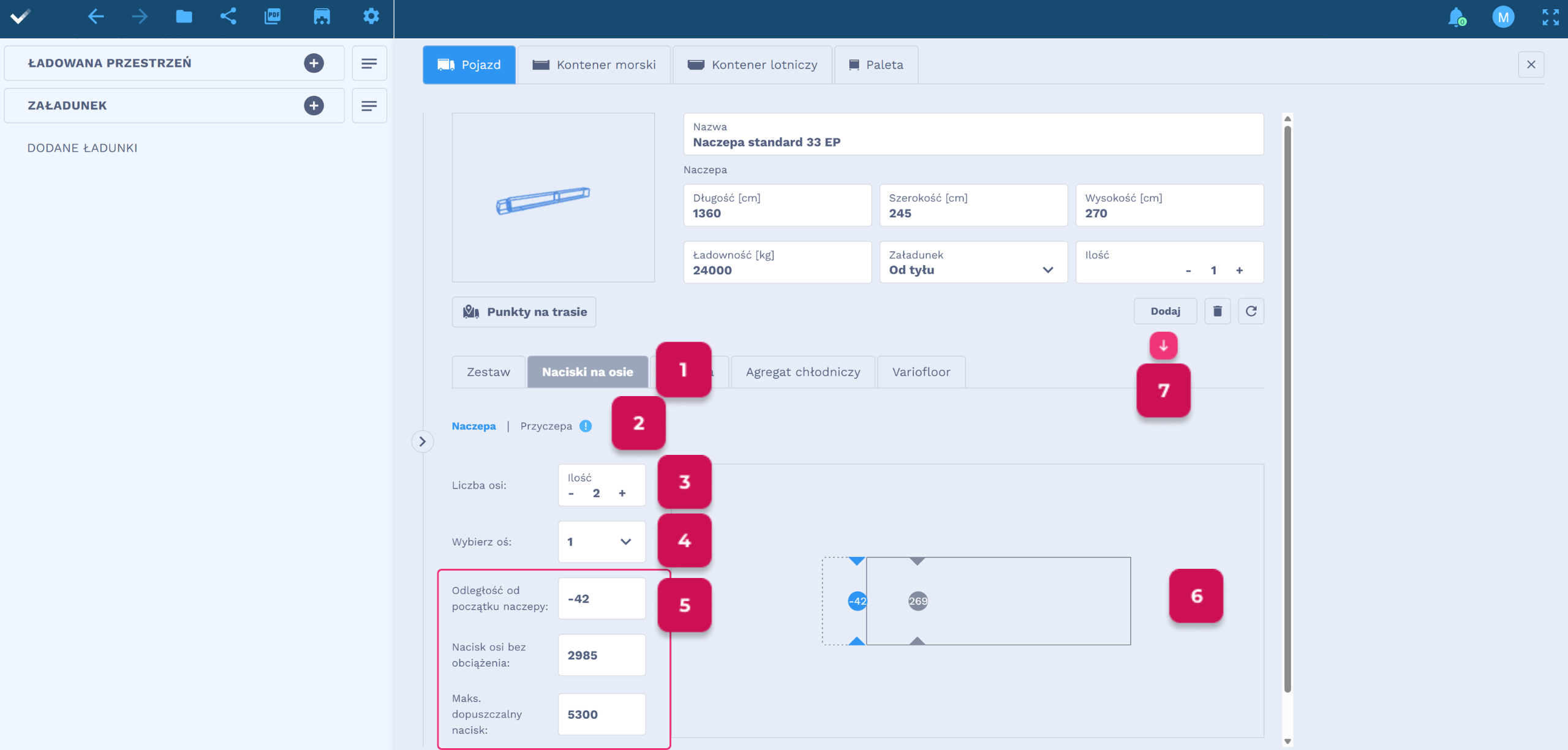Expand the side panel chevron arrow

tap(422, 441)
